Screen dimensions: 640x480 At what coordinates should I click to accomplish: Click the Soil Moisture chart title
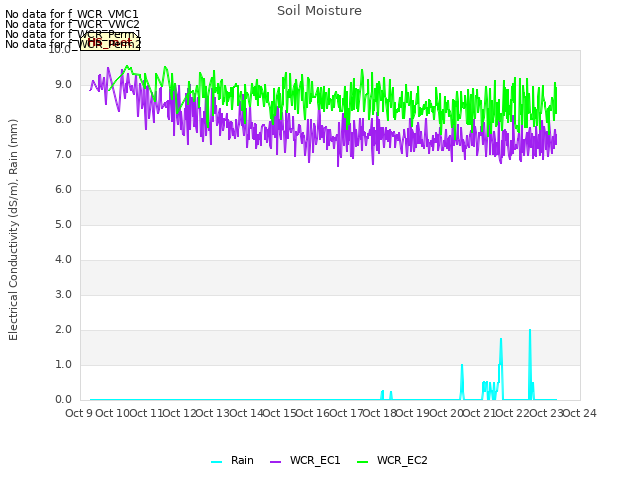(319, 11)
